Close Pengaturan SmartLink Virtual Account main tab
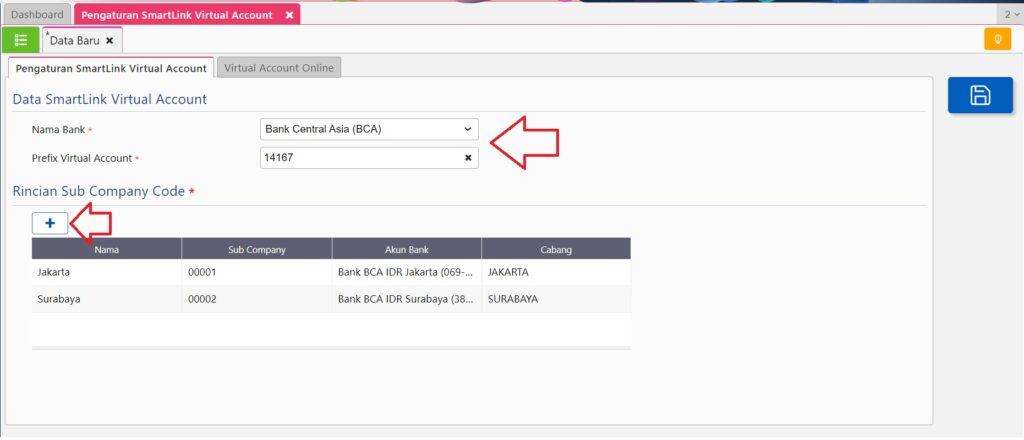 click(x=289, y=15)
